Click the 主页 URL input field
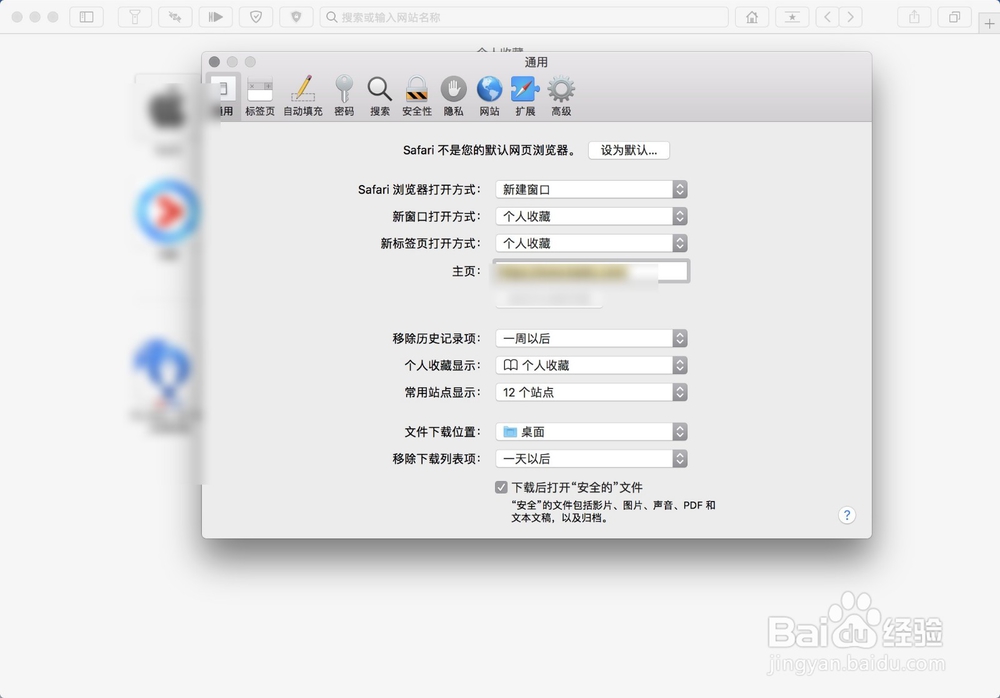This screenshot has width=1000, height=698. [x=591, y=271]
